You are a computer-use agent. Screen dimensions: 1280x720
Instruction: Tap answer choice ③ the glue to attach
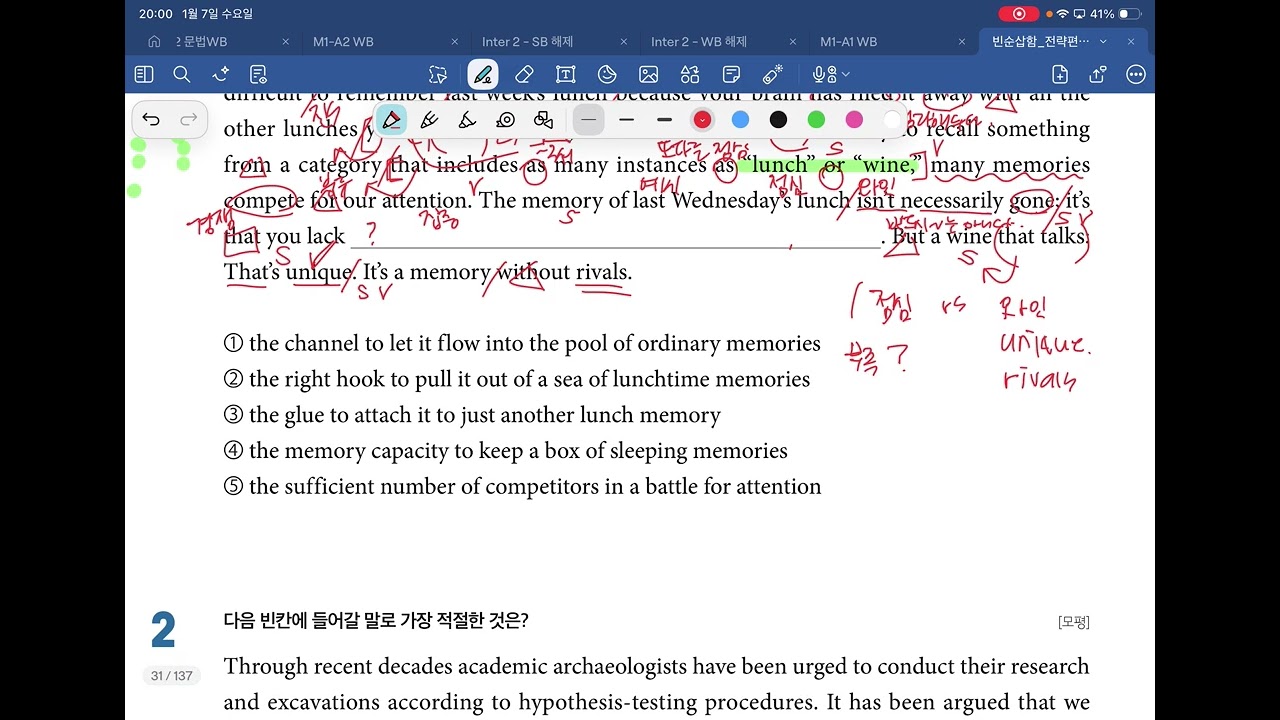pos(472,415)
